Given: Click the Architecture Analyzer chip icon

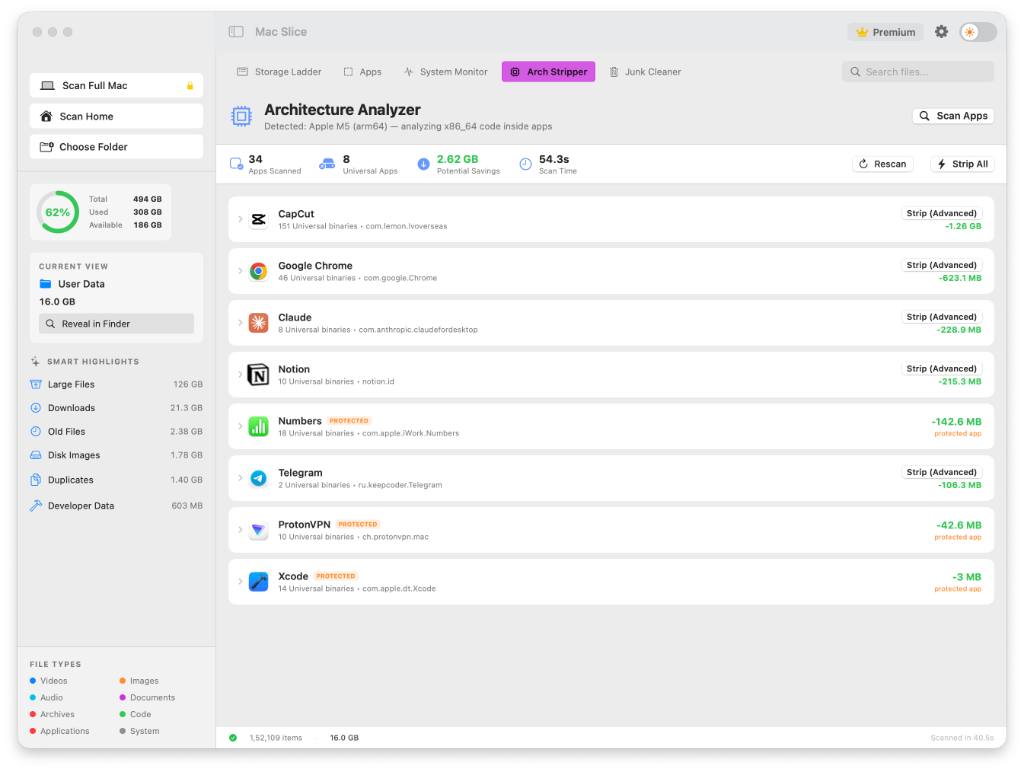Looking at the screenshot, I should click(x=241, y=116).
